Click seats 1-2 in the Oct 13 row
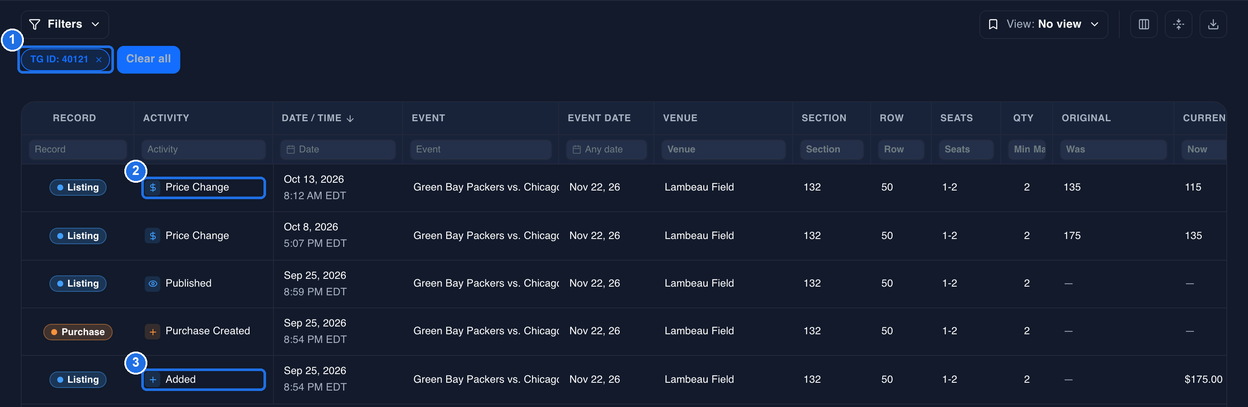Viewport: 1248px width, 407px height. [x=949, y=187]
